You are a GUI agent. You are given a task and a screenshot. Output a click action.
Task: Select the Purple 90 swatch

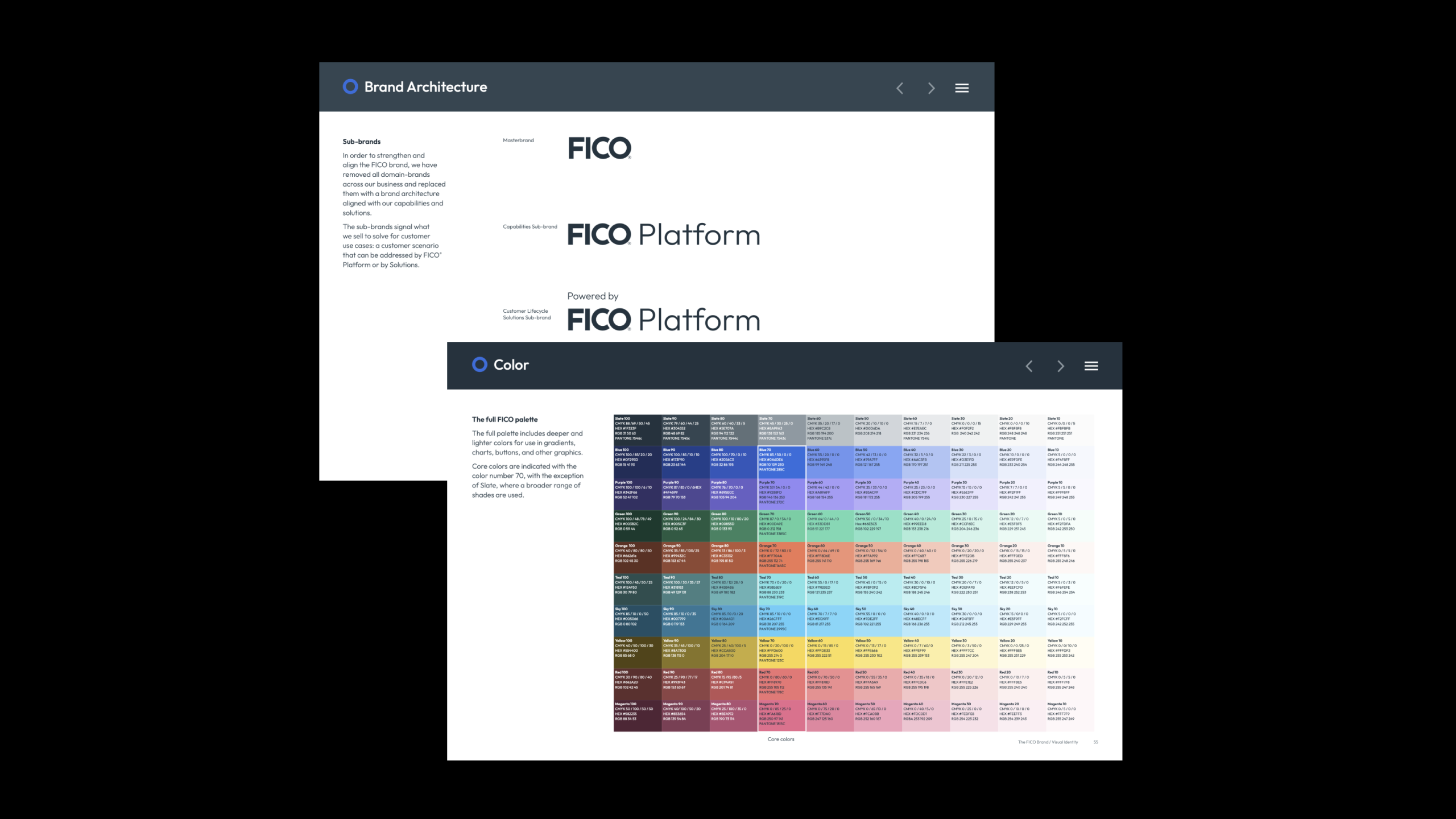(x=685, y=495)
